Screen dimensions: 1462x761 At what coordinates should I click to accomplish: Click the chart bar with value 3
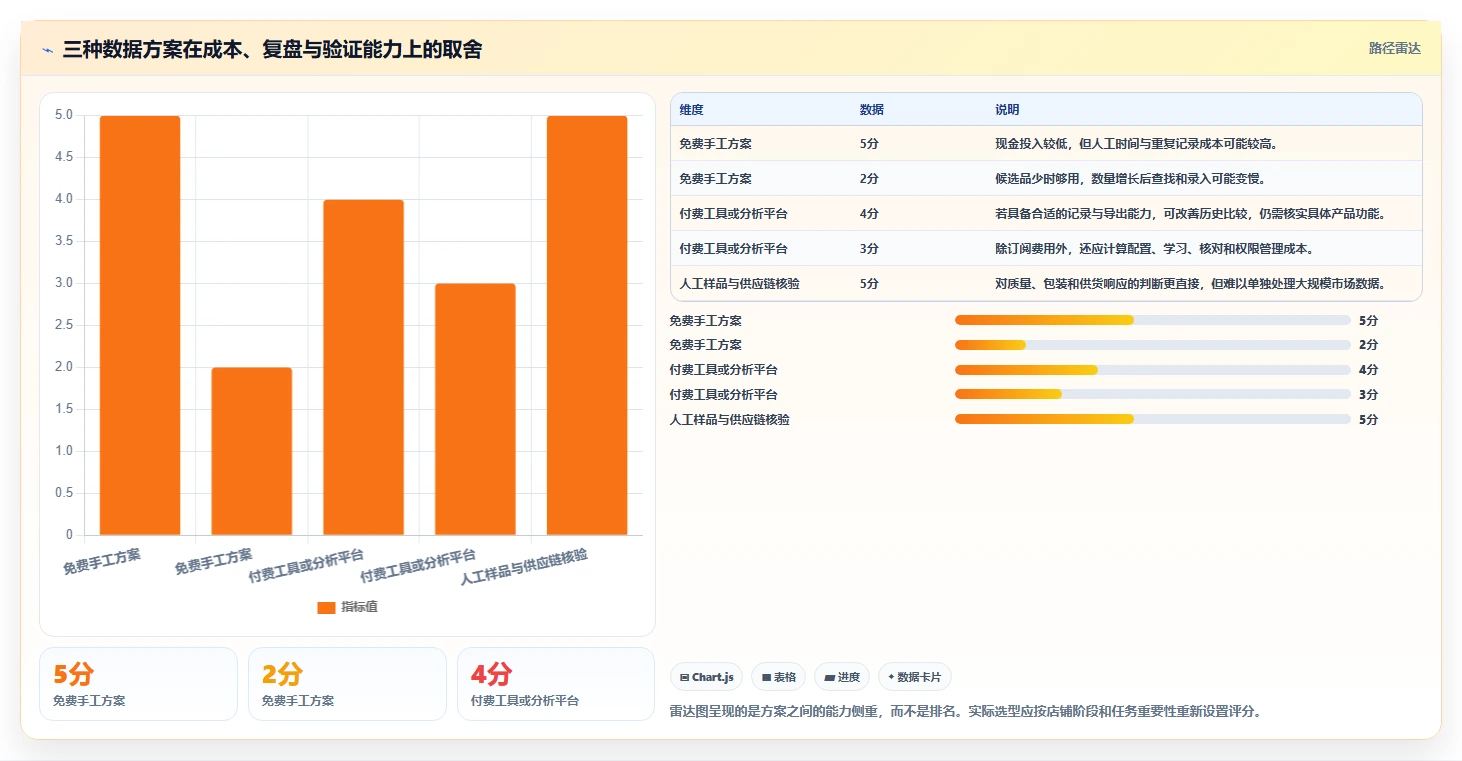[x=475, y=409]
